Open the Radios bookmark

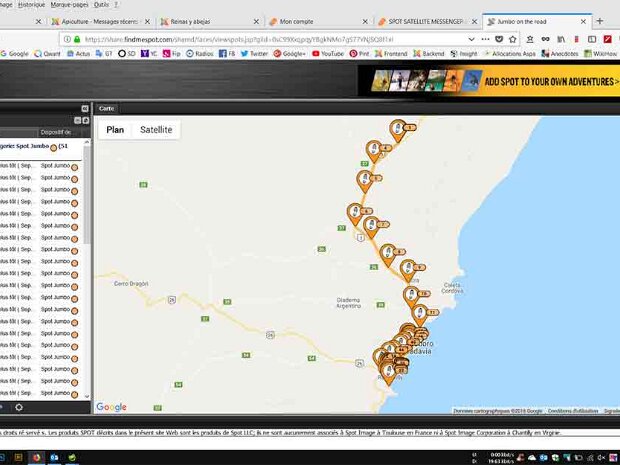[x=200, y=53]
